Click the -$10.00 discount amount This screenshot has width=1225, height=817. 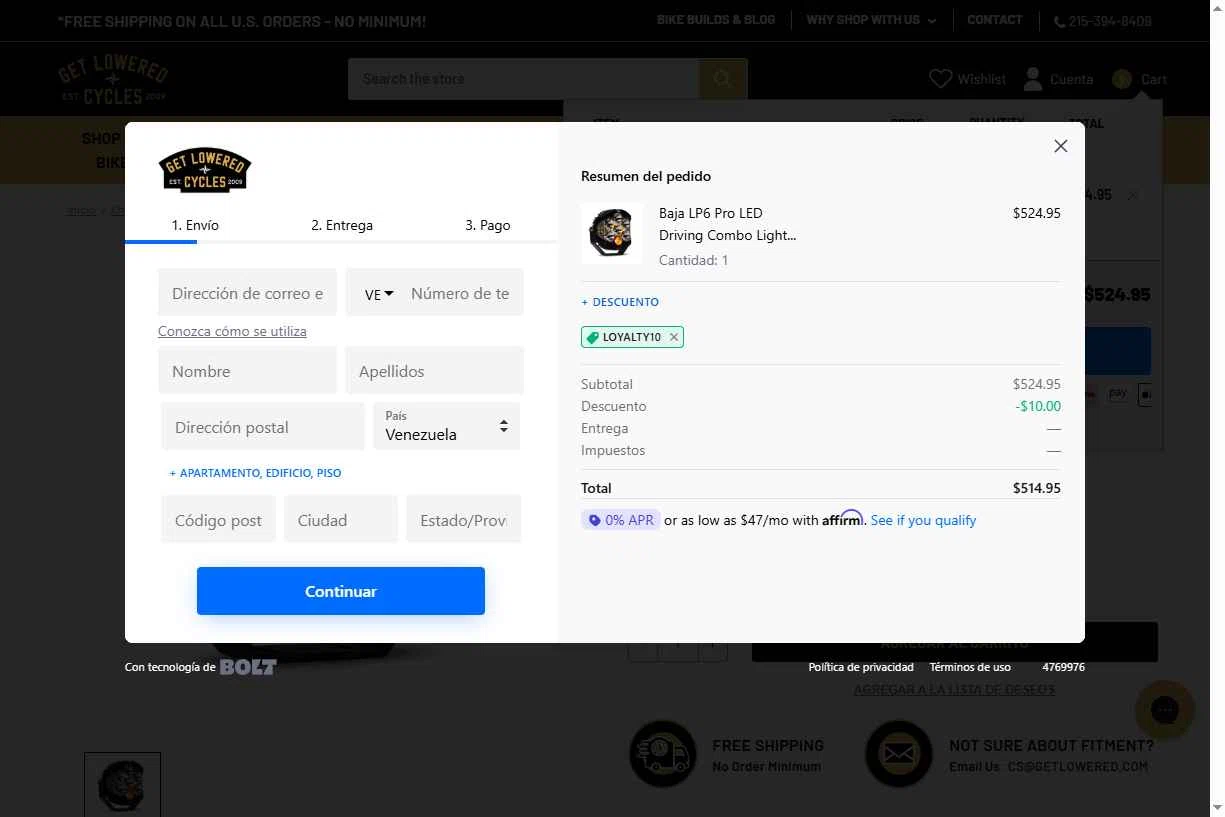1038,406
